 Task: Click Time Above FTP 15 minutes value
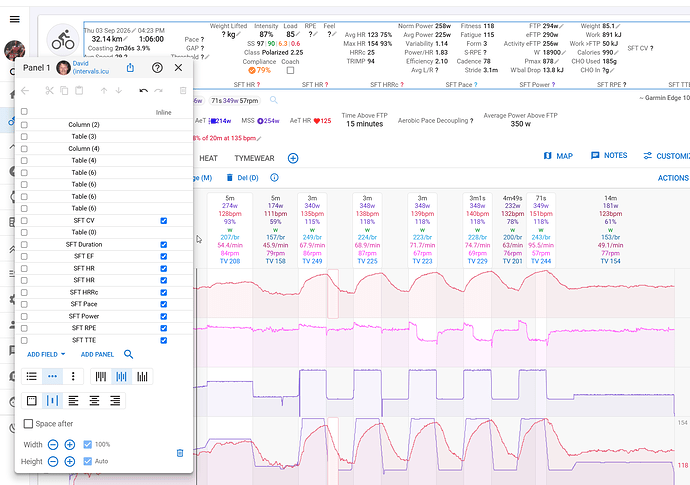pos(364,124)
